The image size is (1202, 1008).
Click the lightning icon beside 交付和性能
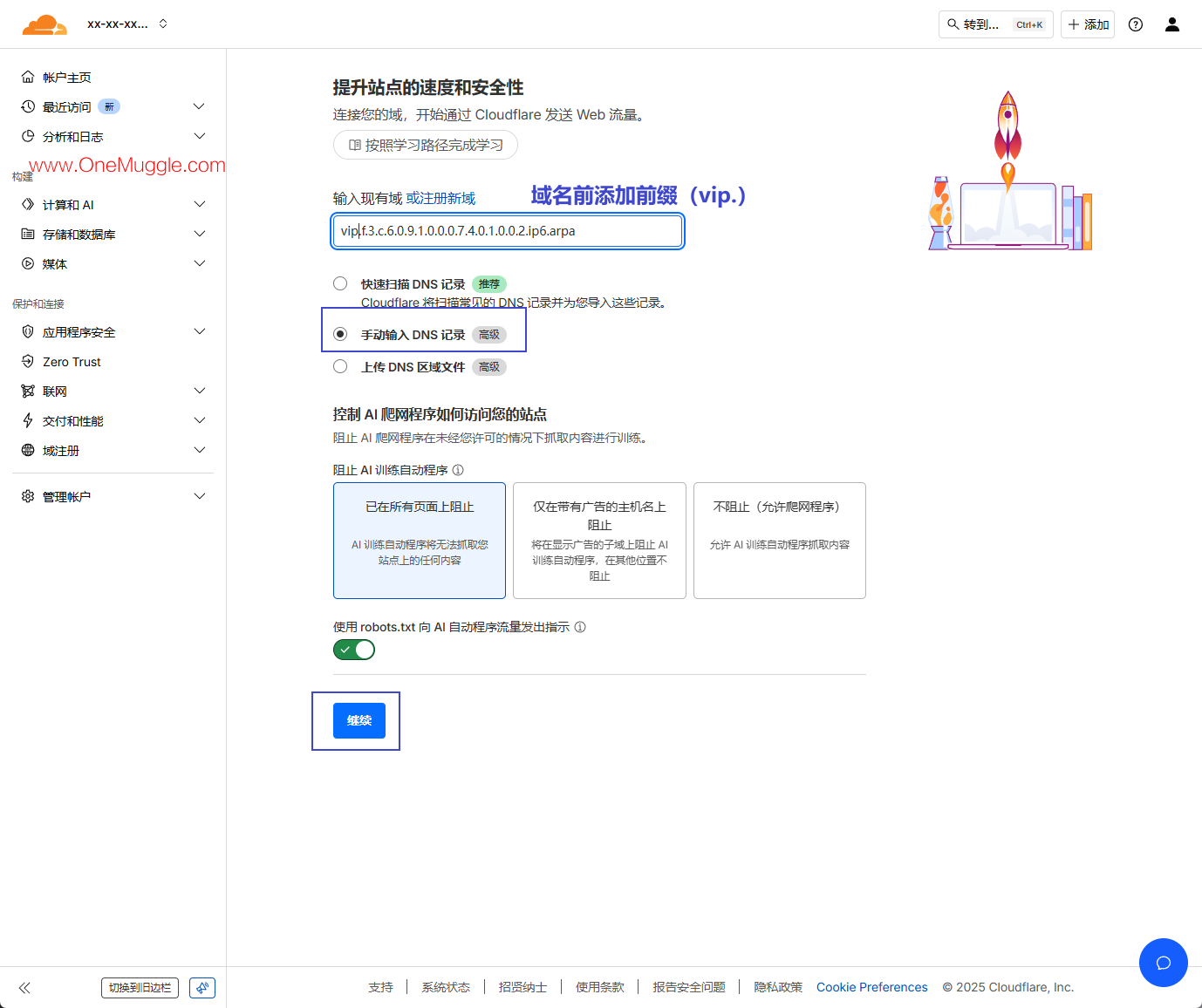[28, 420]
